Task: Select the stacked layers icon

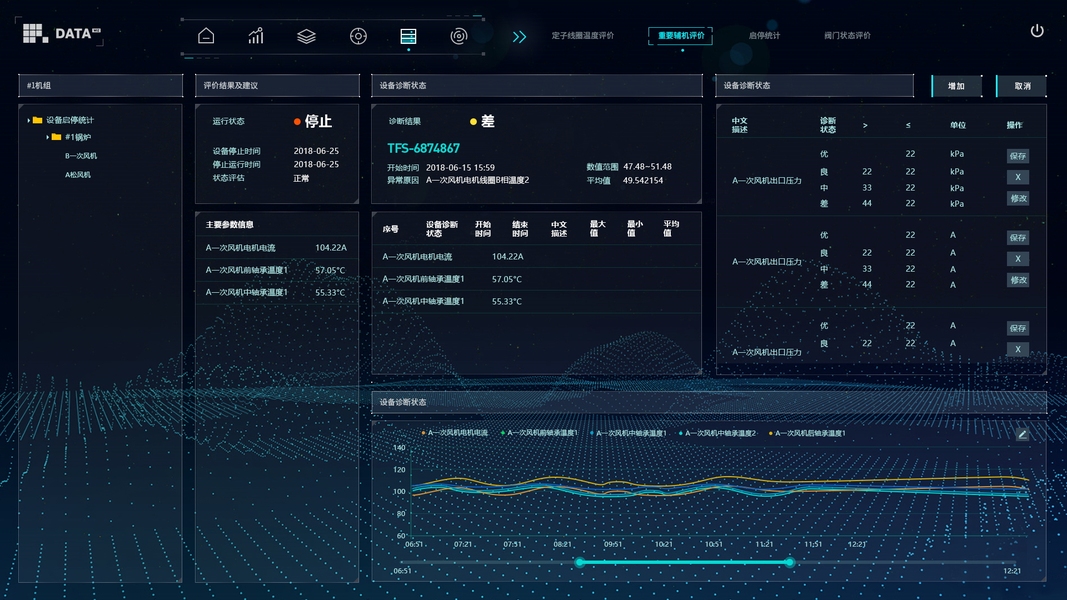Action: pyautogui.click(x=306, y=36)
